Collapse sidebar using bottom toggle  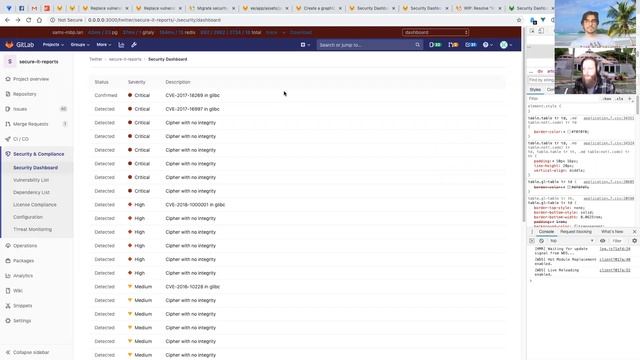tap(27, 352)
